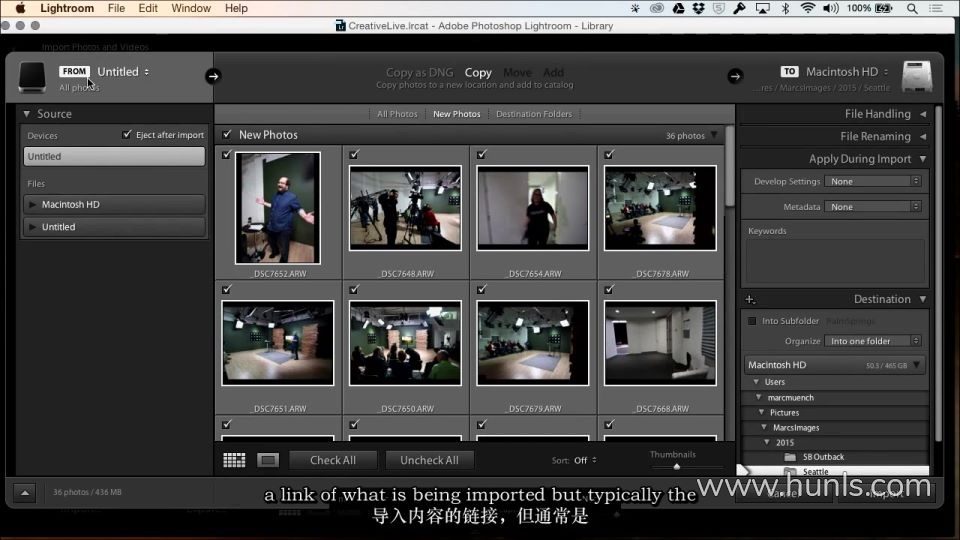The width and height of the screenshot is (960, 540).
Task: Open the Edit menu
Action: pos(148,8)
